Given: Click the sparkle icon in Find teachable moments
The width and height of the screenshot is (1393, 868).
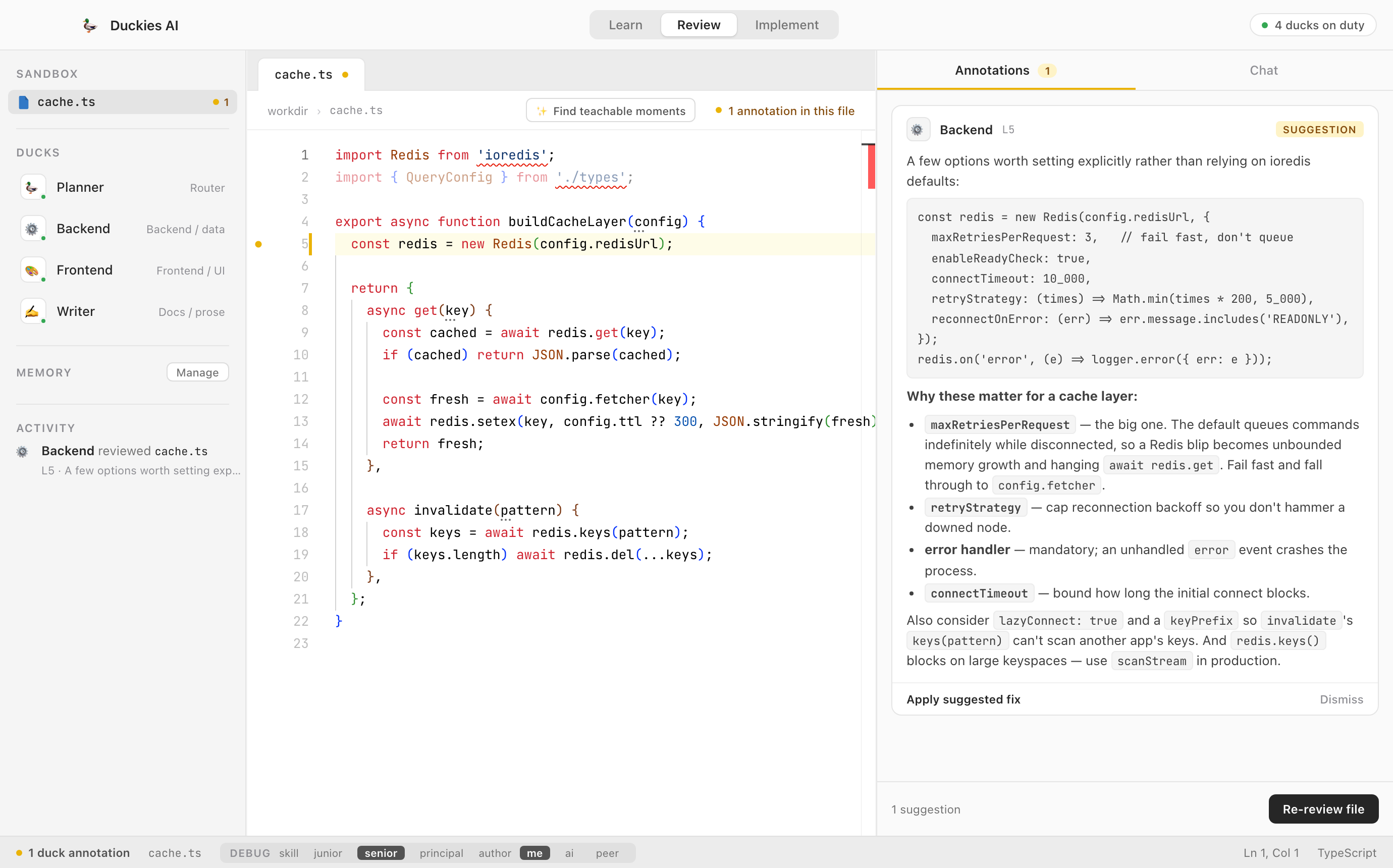Looking at the screenshot, I should tap(541, 111).
